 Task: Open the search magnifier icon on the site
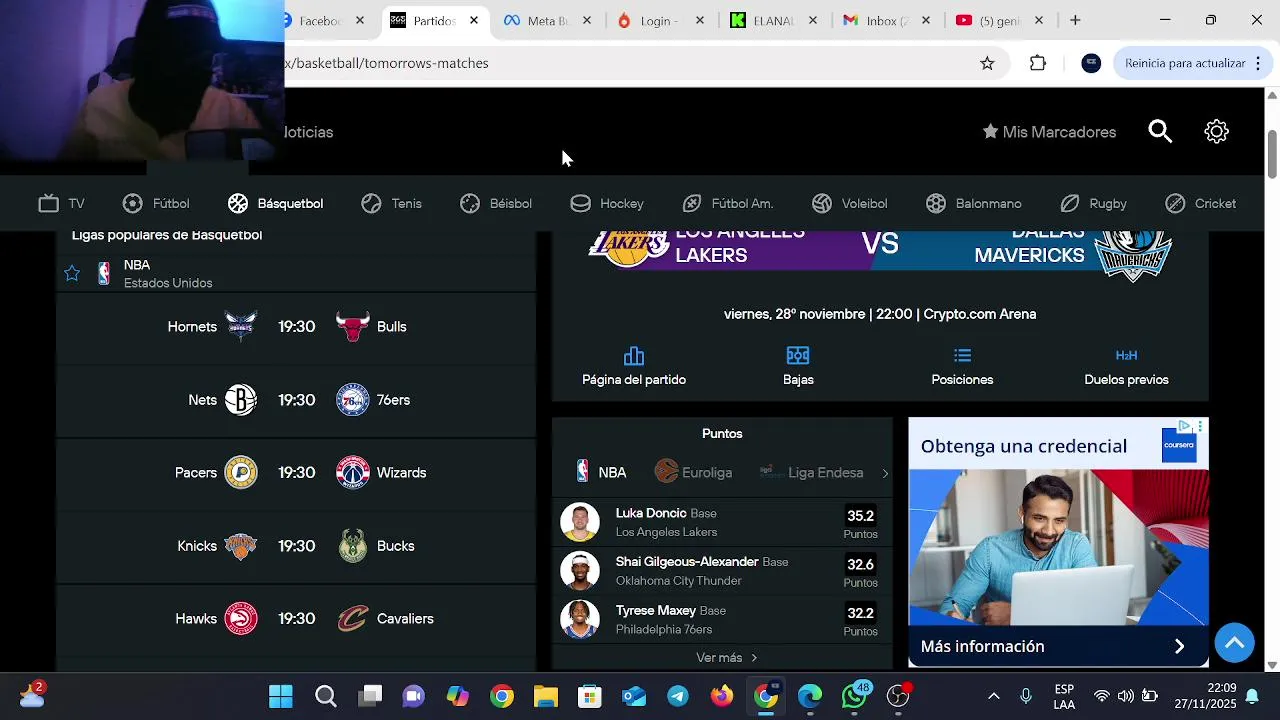click(x=1160, y=131)
